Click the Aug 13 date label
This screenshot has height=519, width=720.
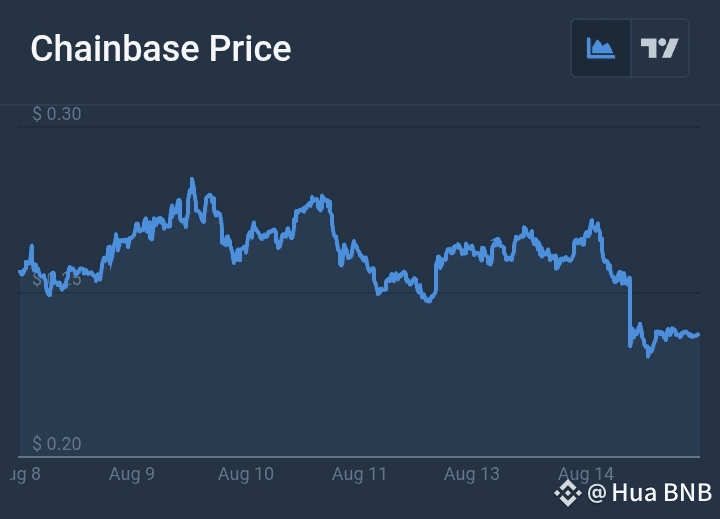click(472, 474)
